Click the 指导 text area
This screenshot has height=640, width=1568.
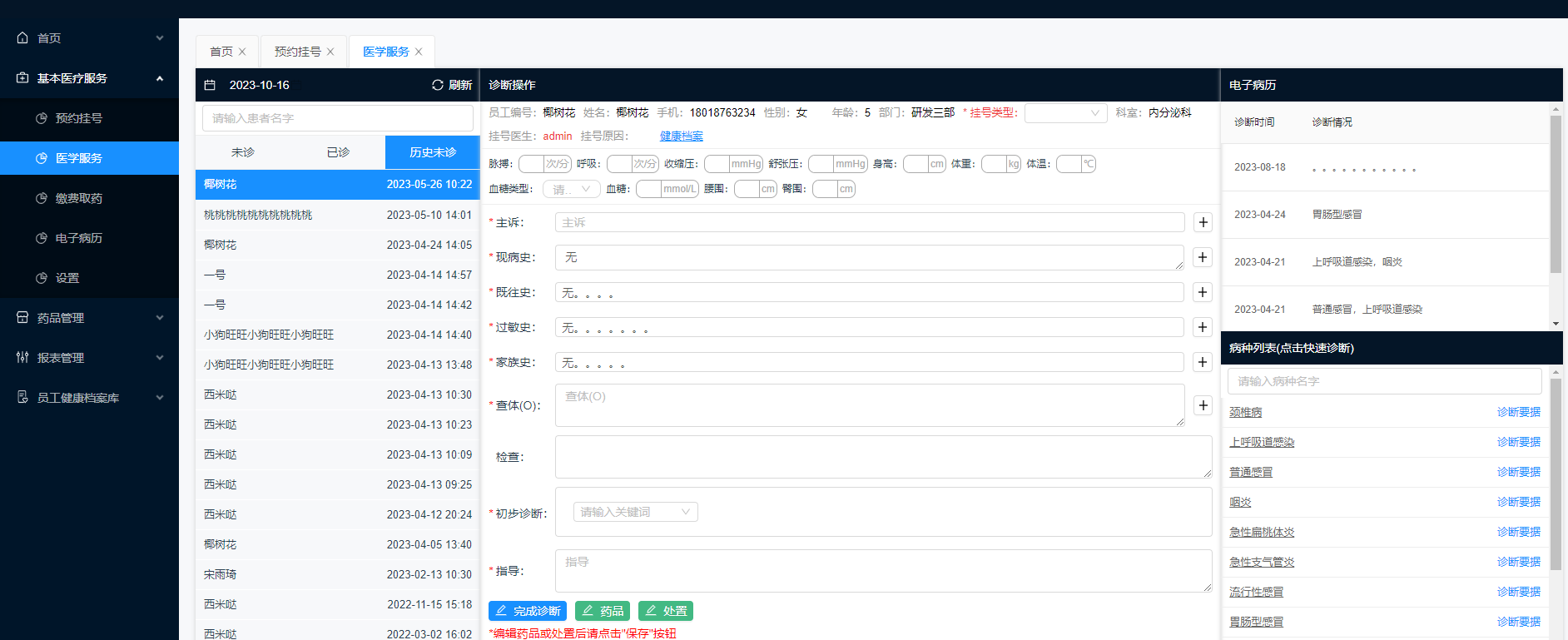[x=884, y=571]
